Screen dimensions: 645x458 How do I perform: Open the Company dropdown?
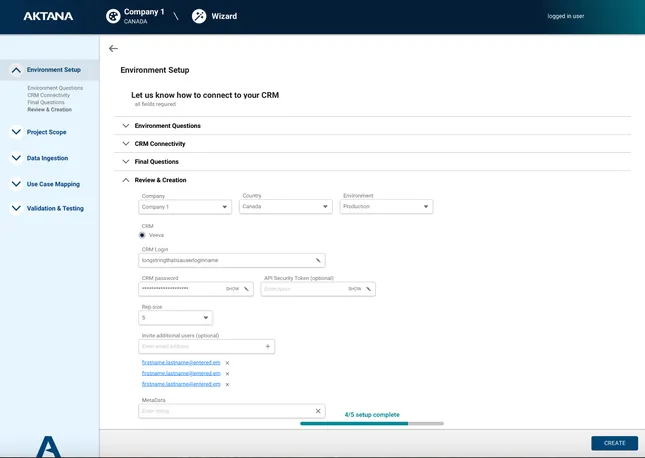coord(185,207)
